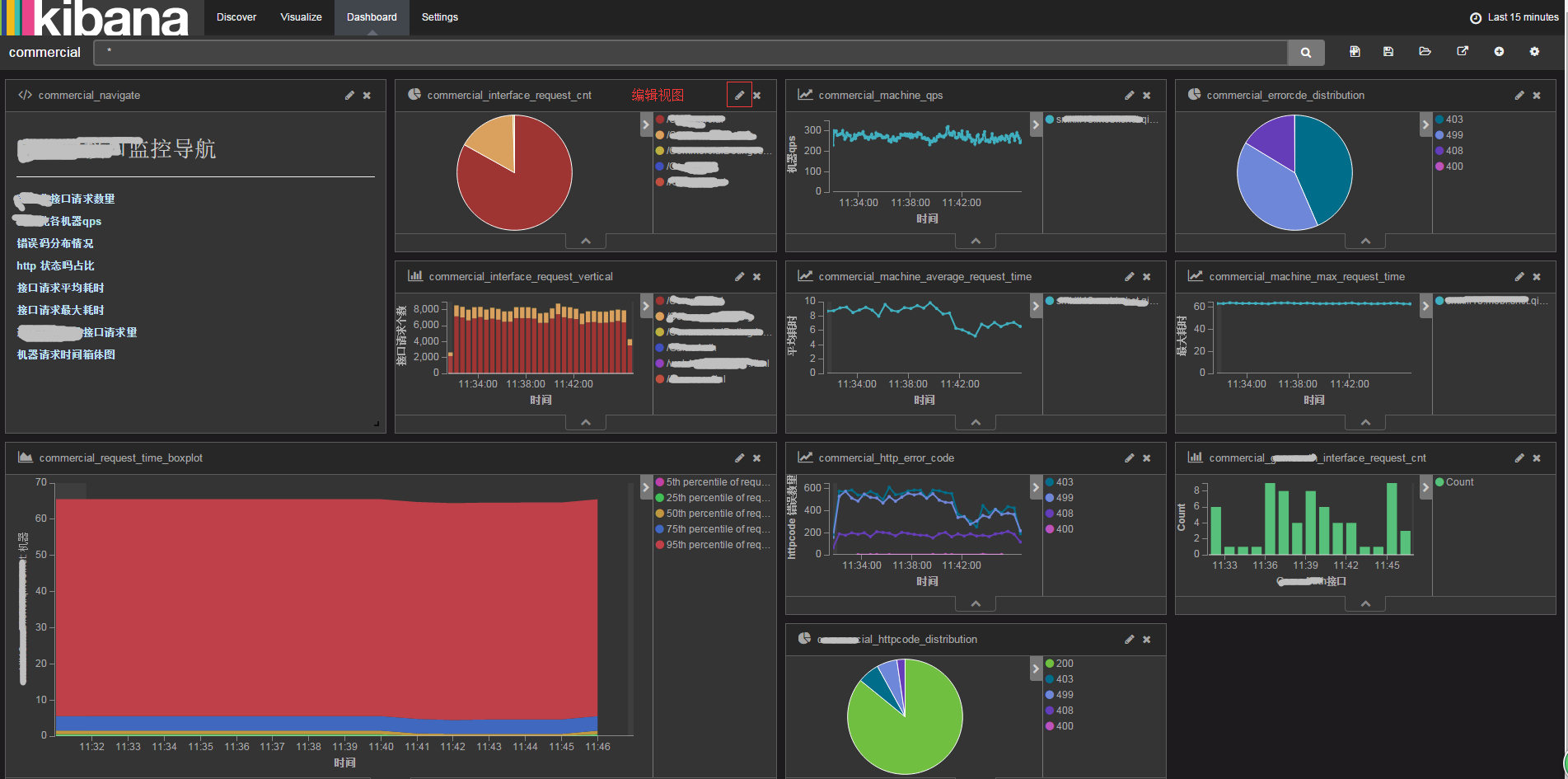The height and width of the screenshot is (779, 1568).
Task: Click the 403 legend color in errorcde_distribution
Action: 1439,120
